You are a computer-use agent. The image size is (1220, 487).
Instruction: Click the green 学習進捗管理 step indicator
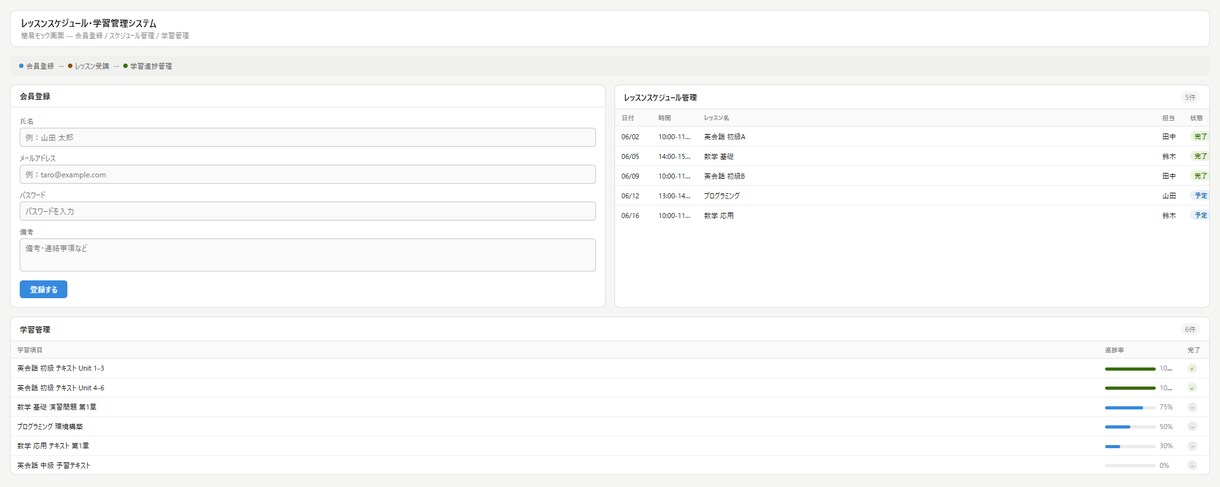[147, 66]
